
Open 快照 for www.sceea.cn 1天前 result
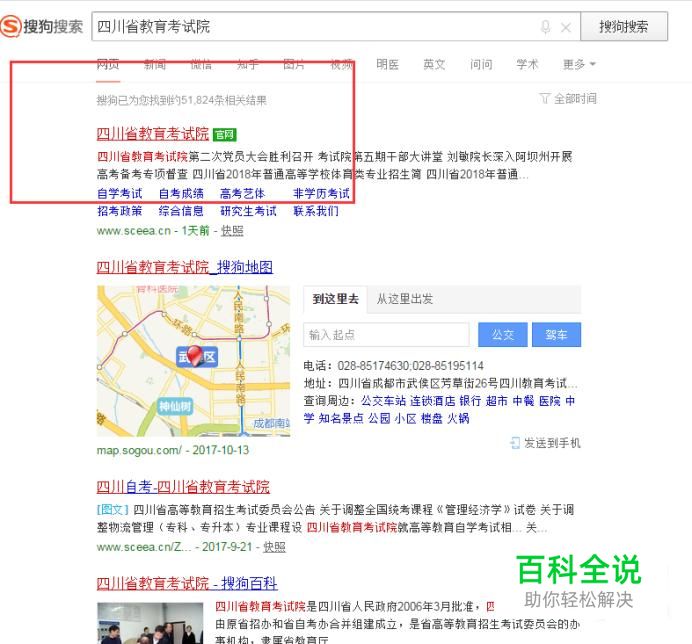click(232, 231)
